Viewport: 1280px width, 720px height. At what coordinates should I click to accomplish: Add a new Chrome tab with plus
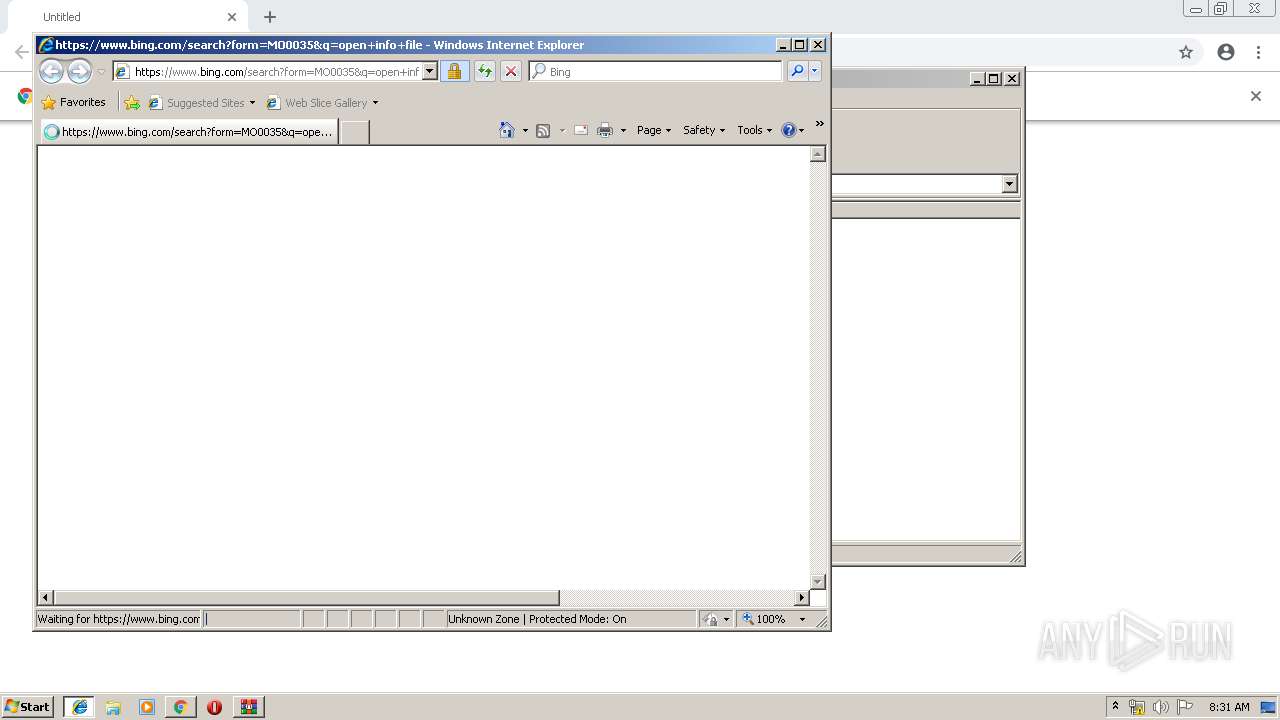(x=270, y=17)
